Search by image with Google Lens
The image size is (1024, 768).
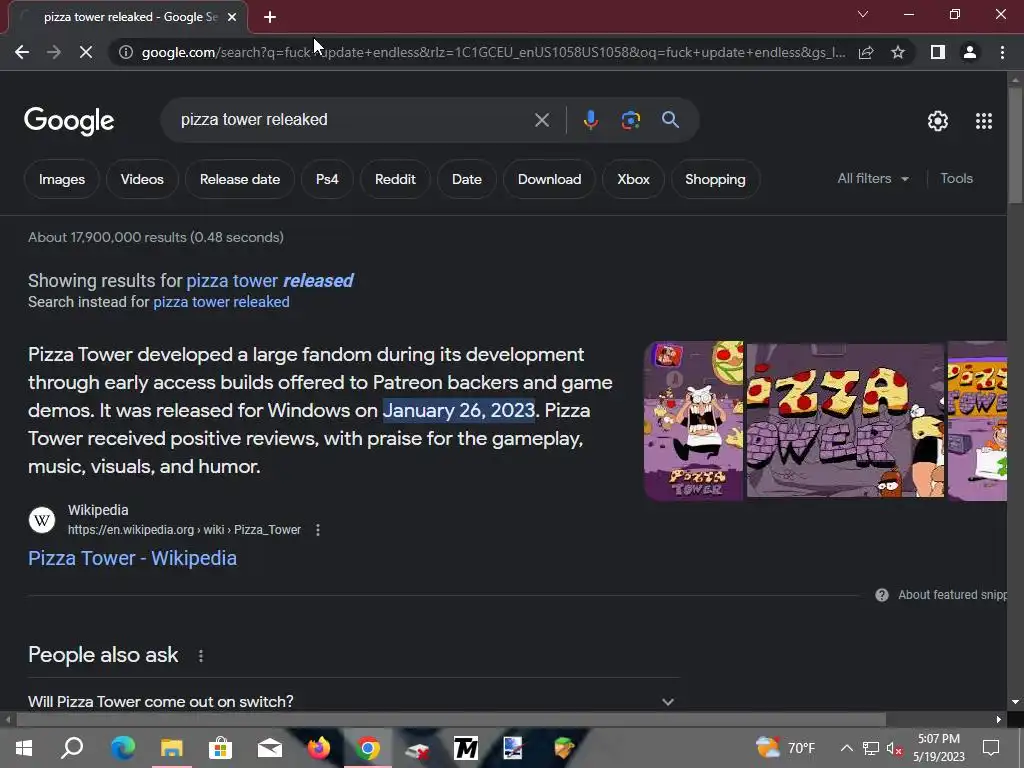point(630,120)
